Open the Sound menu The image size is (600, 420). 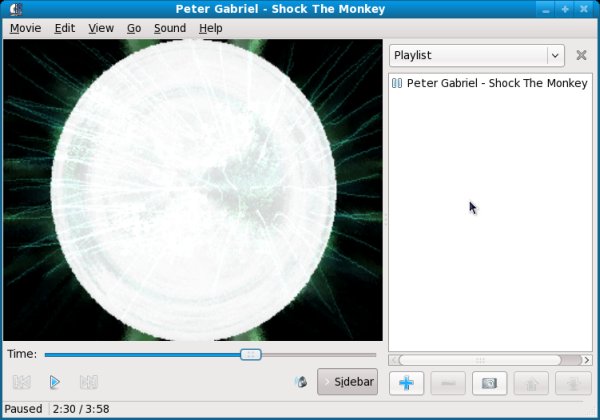pos(170,28)
